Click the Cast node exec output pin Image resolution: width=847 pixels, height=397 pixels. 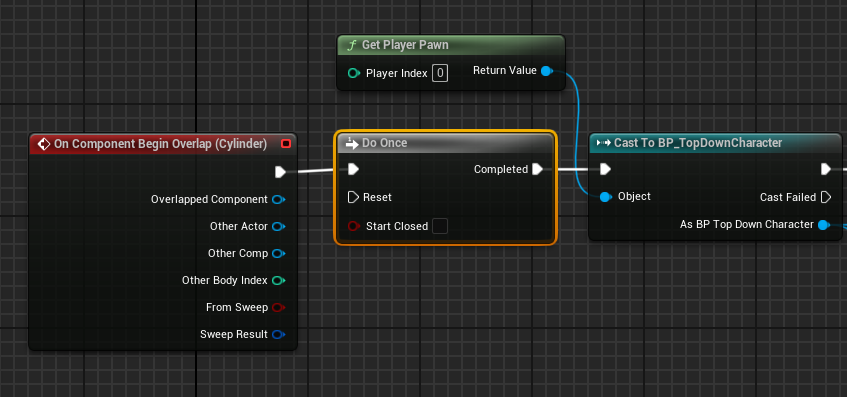(826, 170)
